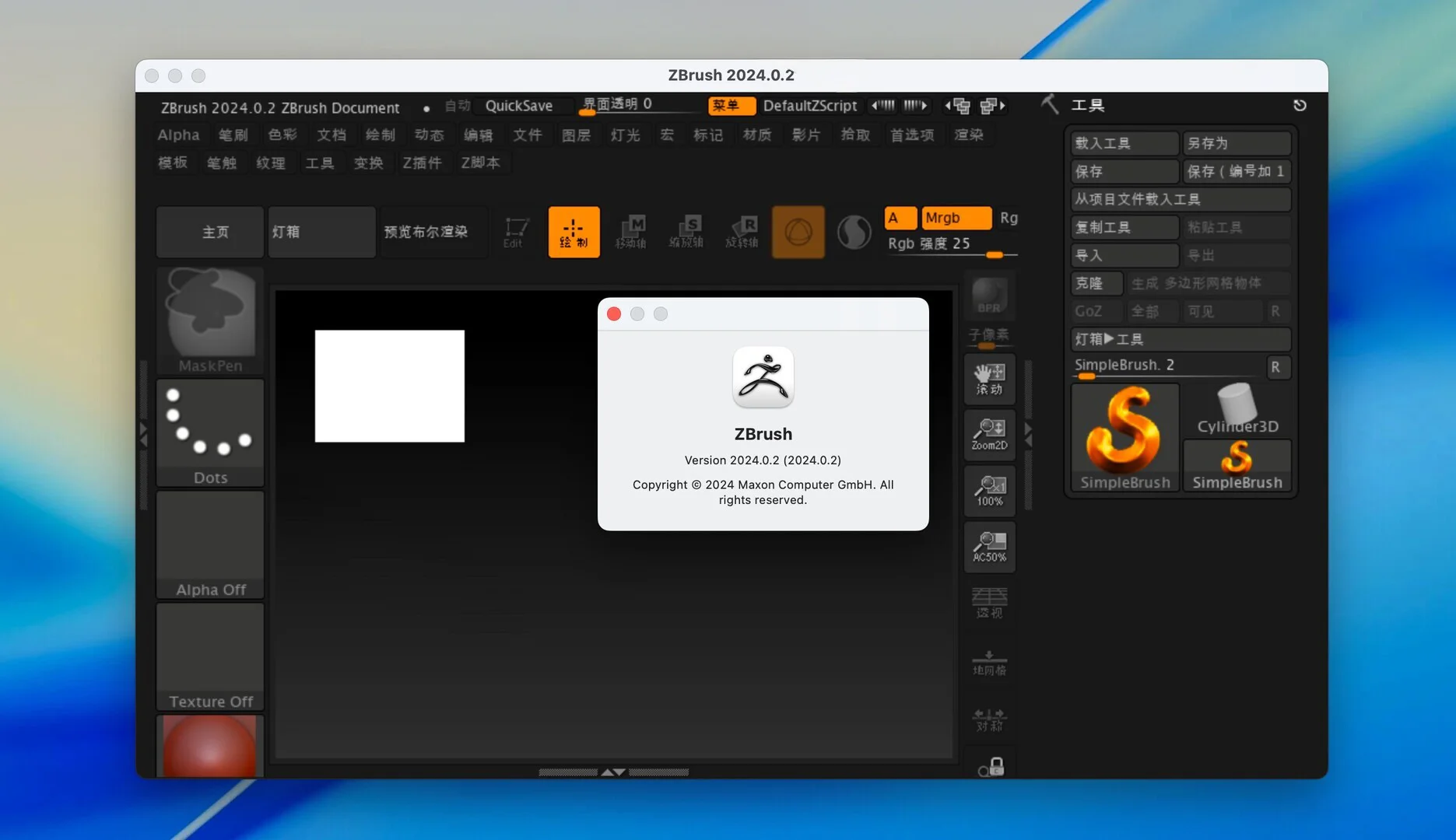
Task: Toggle the orange menu button
Action: [731, 105]
